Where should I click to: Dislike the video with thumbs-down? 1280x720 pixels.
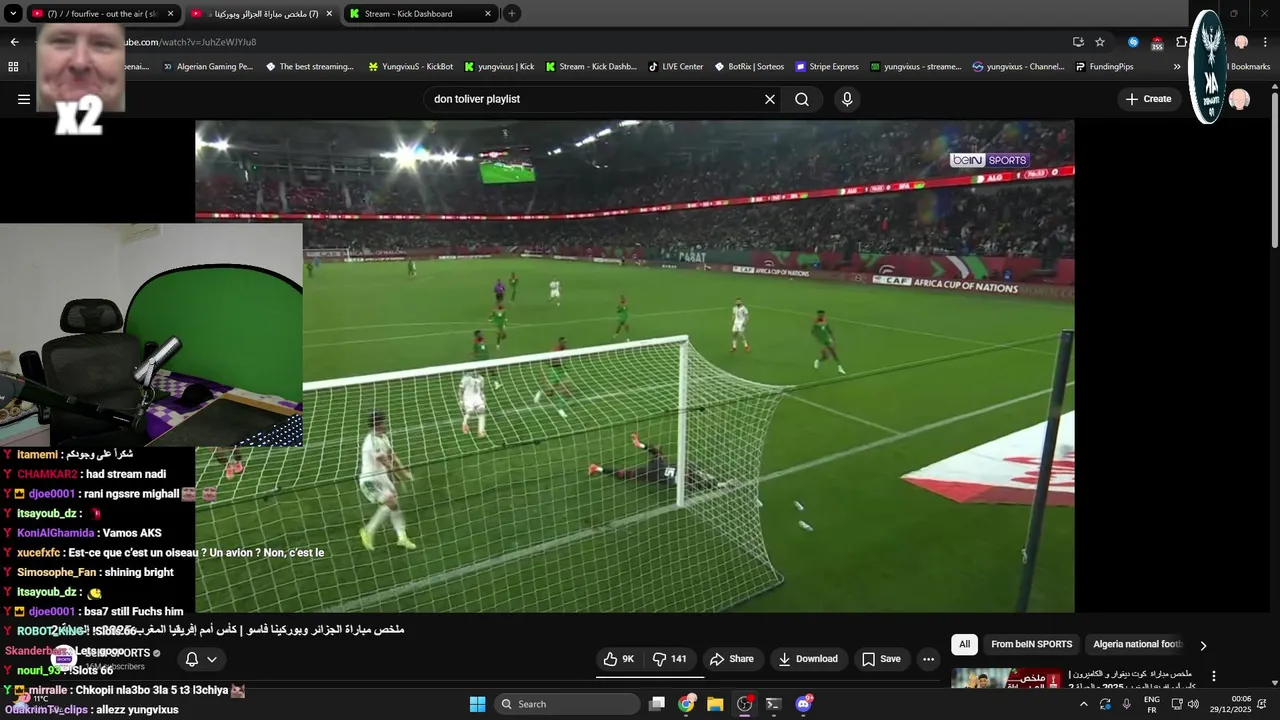(x=670, y=659)
